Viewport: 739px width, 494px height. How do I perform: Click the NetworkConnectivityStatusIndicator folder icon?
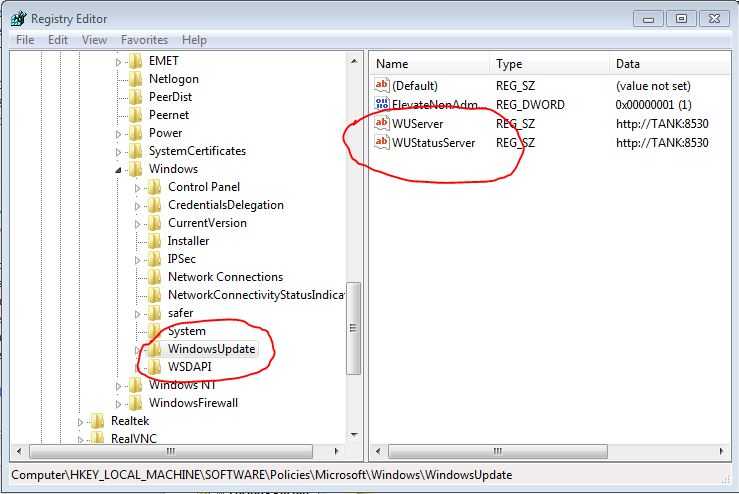click(x=155, y=295)
